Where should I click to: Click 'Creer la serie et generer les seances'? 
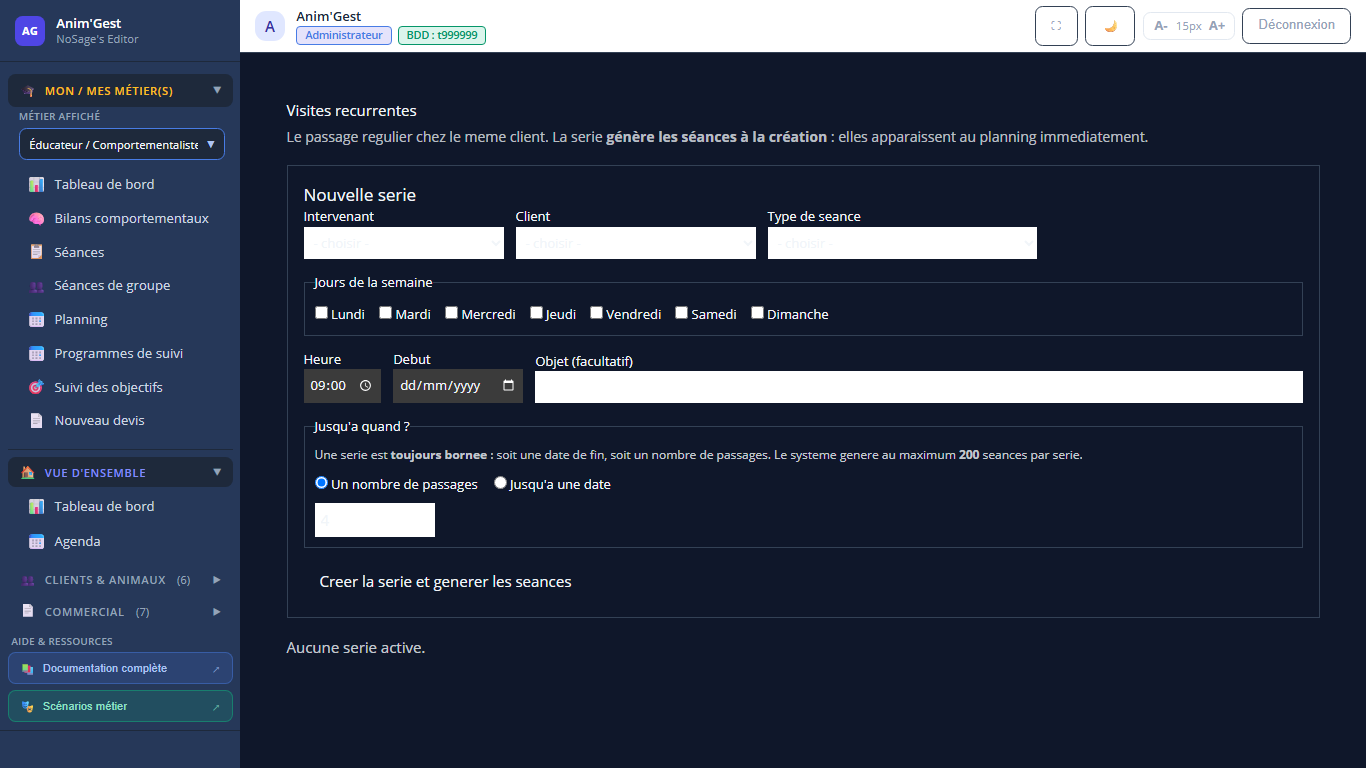[446, 582]
